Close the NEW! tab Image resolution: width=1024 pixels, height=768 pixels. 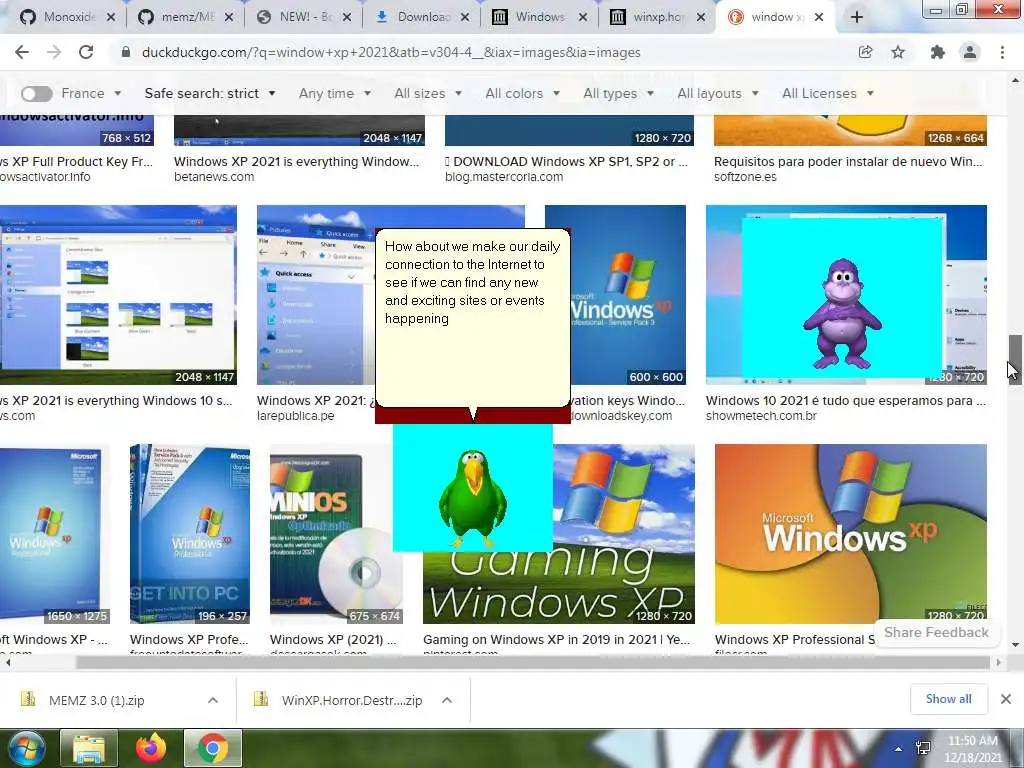[347, 17]
